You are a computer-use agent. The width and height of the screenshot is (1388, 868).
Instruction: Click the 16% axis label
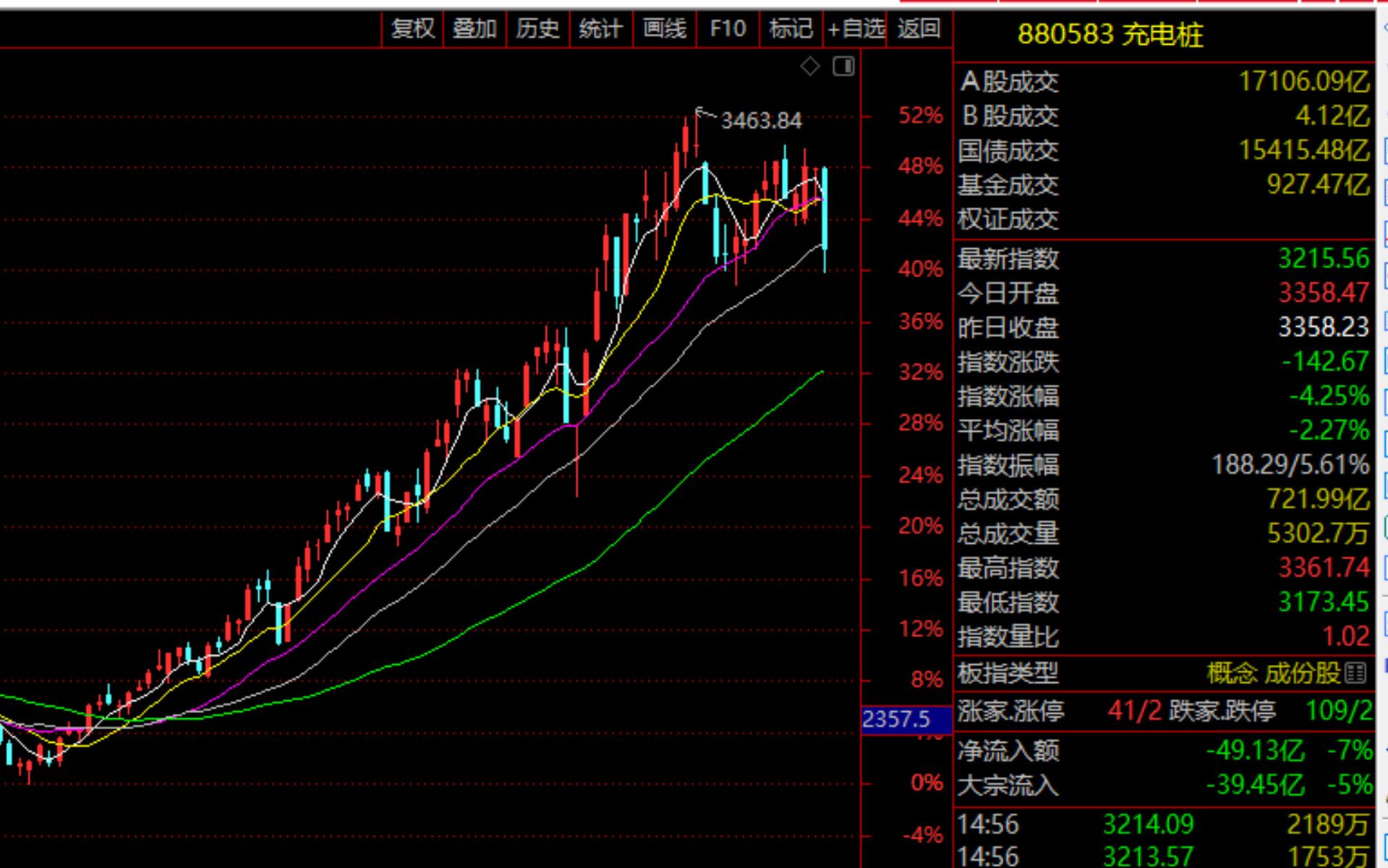pos(921,578)
